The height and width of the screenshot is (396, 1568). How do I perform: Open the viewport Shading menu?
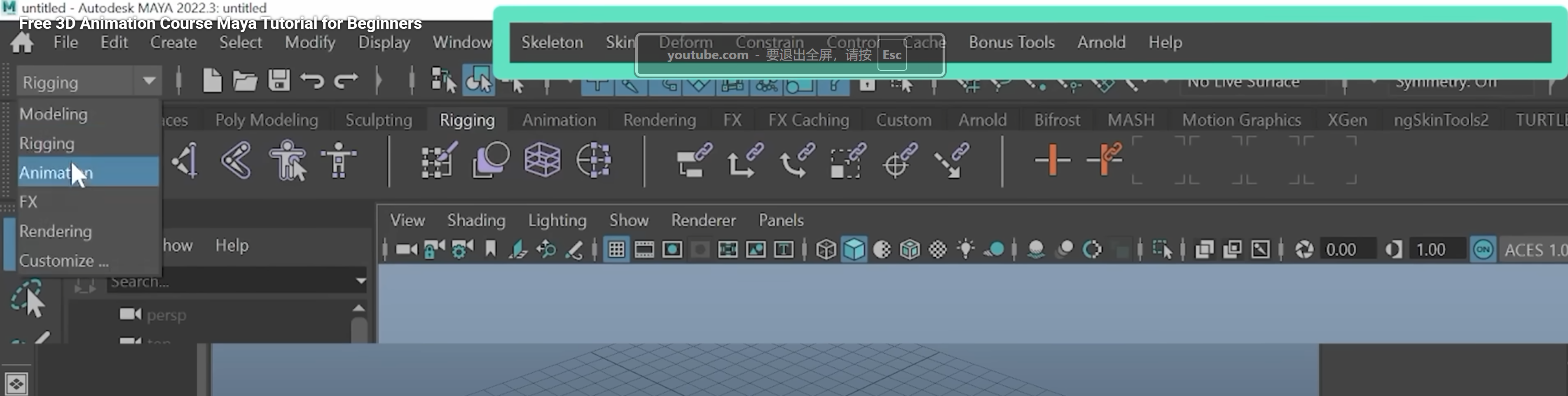pyautogui.click(x=476, y=221)
